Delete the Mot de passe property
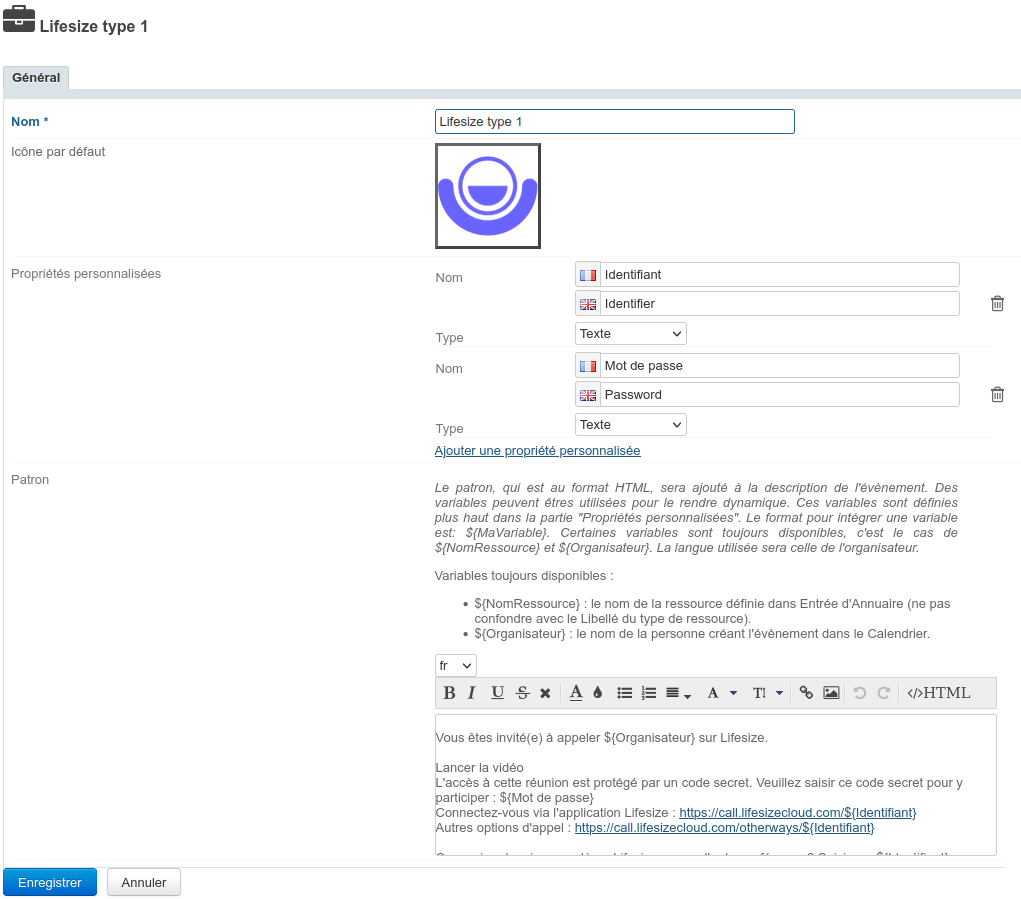1021x899 pixels. coord(997,395)
